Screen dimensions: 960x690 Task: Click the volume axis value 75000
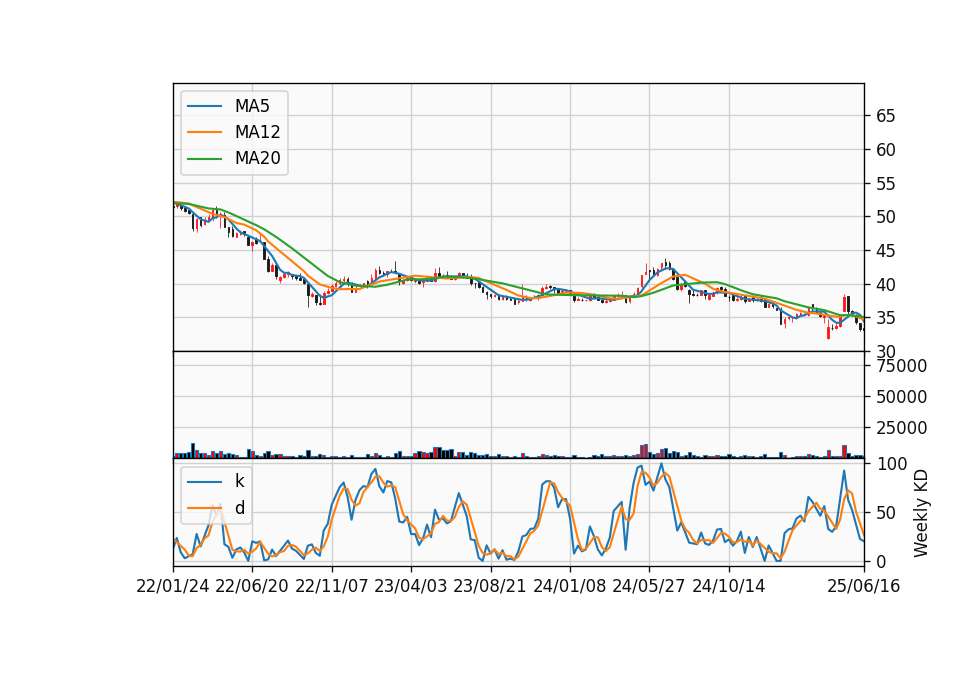click(901, 366)
